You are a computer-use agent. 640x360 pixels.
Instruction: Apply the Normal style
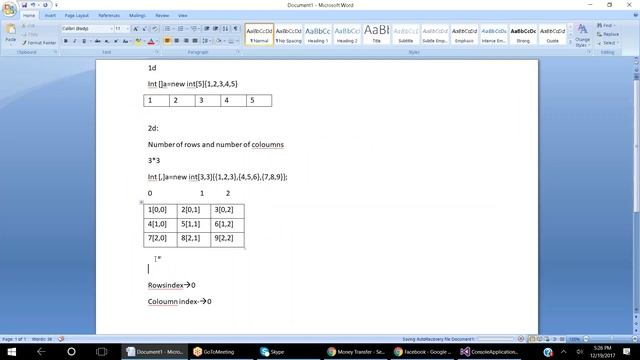[259, 35]
